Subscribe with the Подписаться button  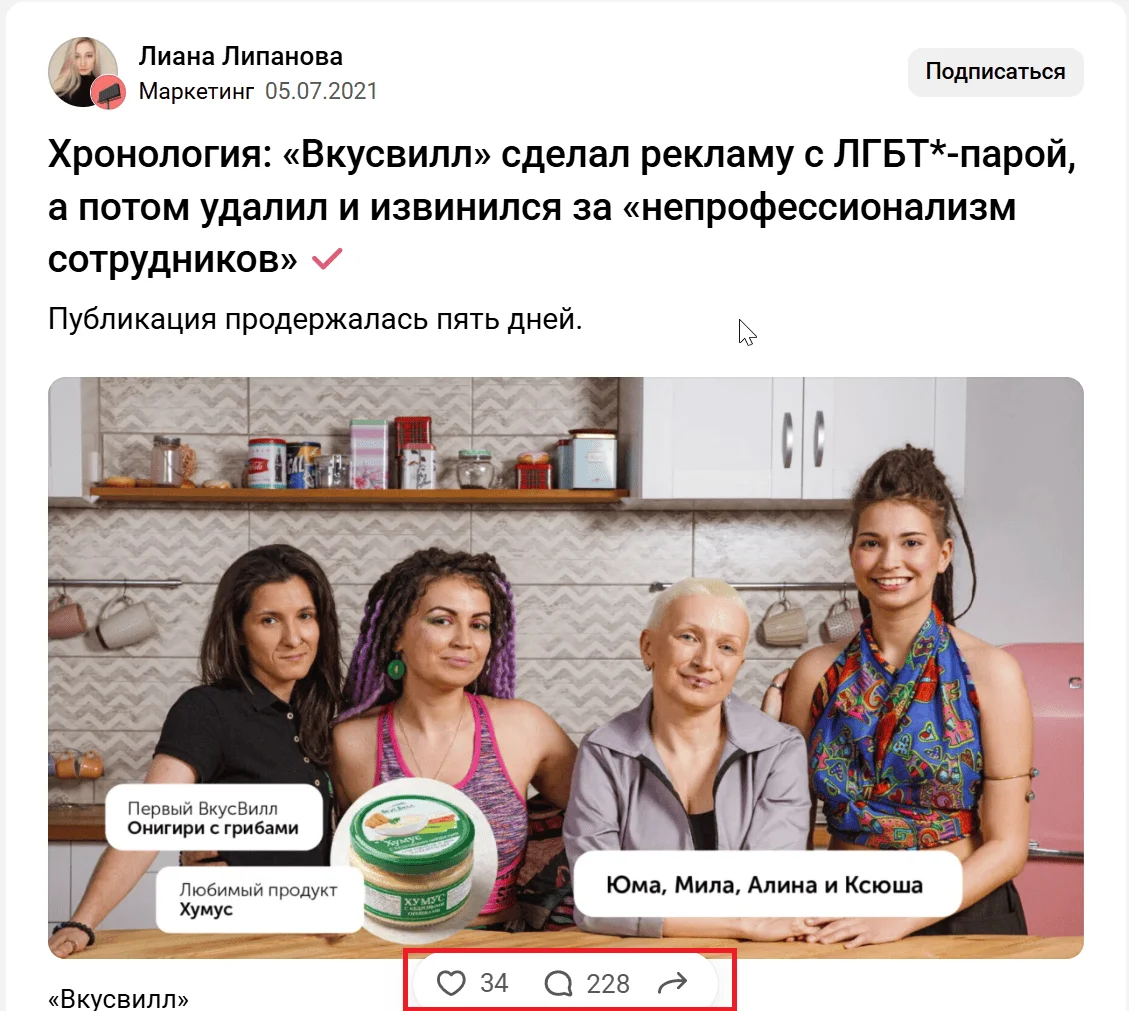[x=995, y=72]
